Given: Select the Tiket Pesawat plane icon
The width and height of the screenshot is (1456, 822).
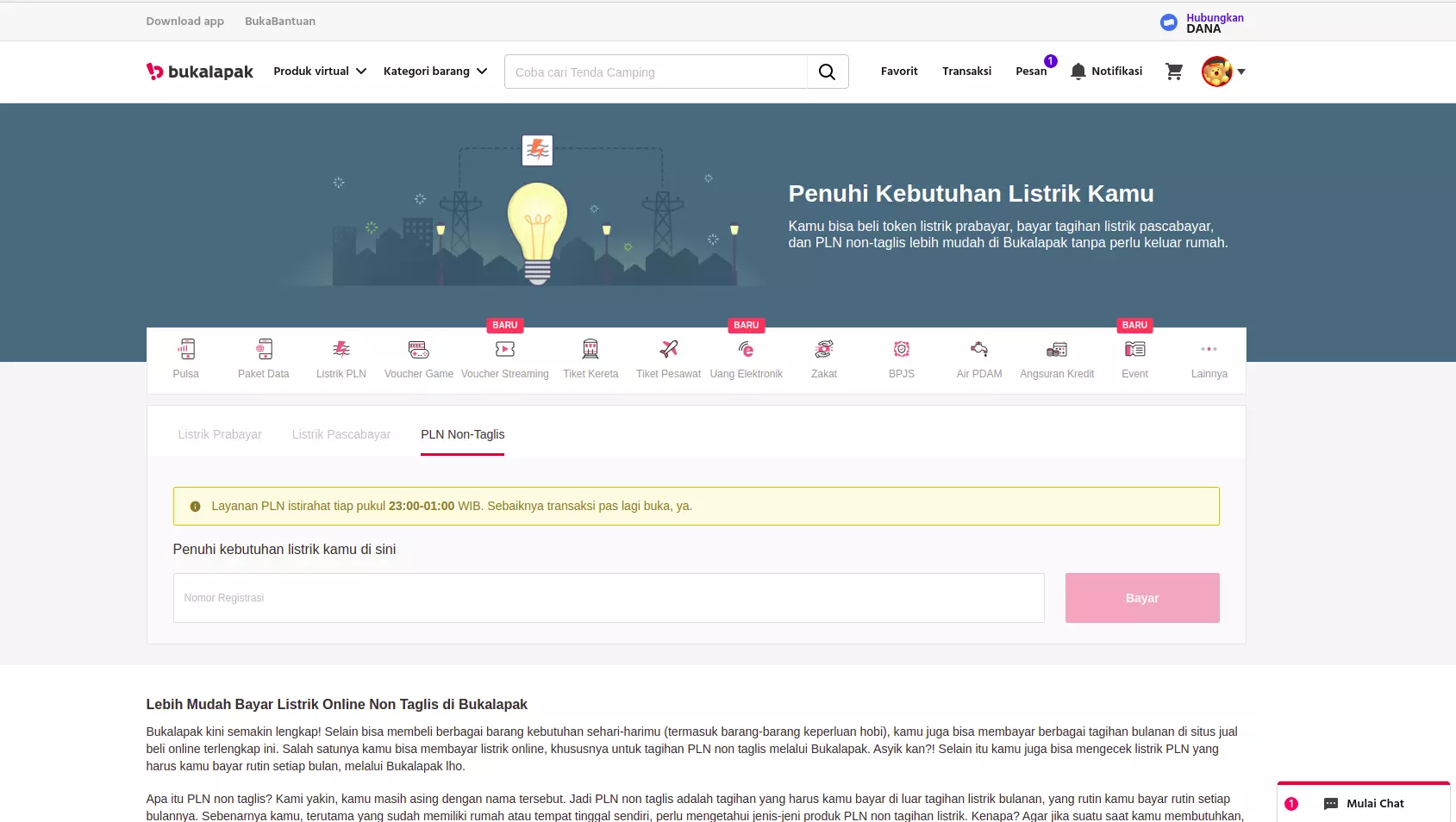Looking at the screenshot, I should (x=669, y=349).
